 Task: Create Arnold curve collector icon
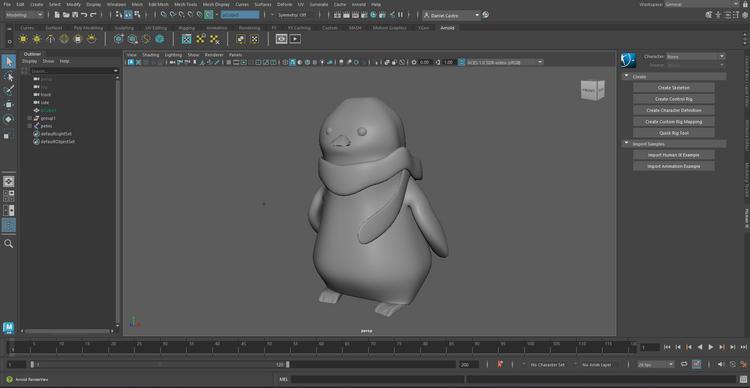point(146,39)
